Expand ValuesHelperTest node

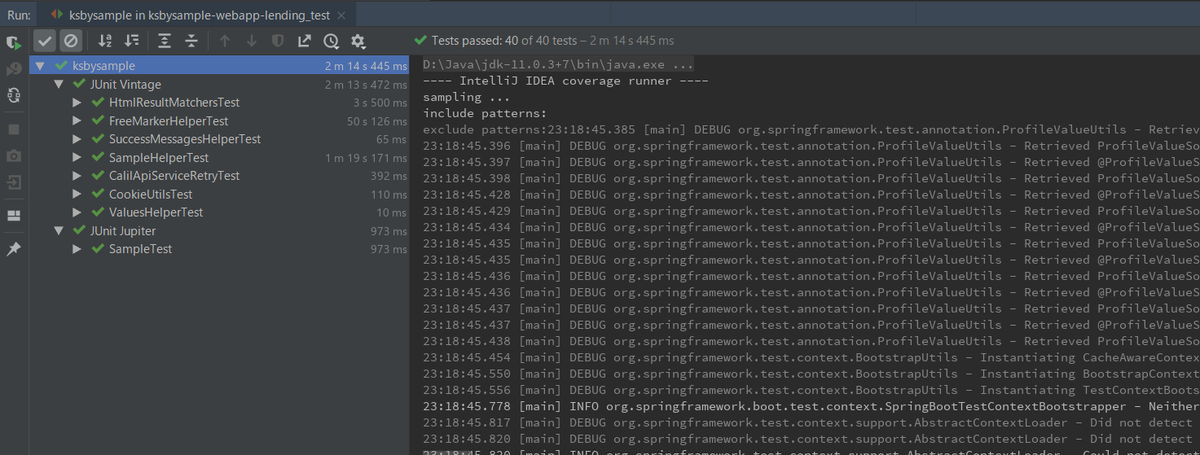tap(77, 212)
